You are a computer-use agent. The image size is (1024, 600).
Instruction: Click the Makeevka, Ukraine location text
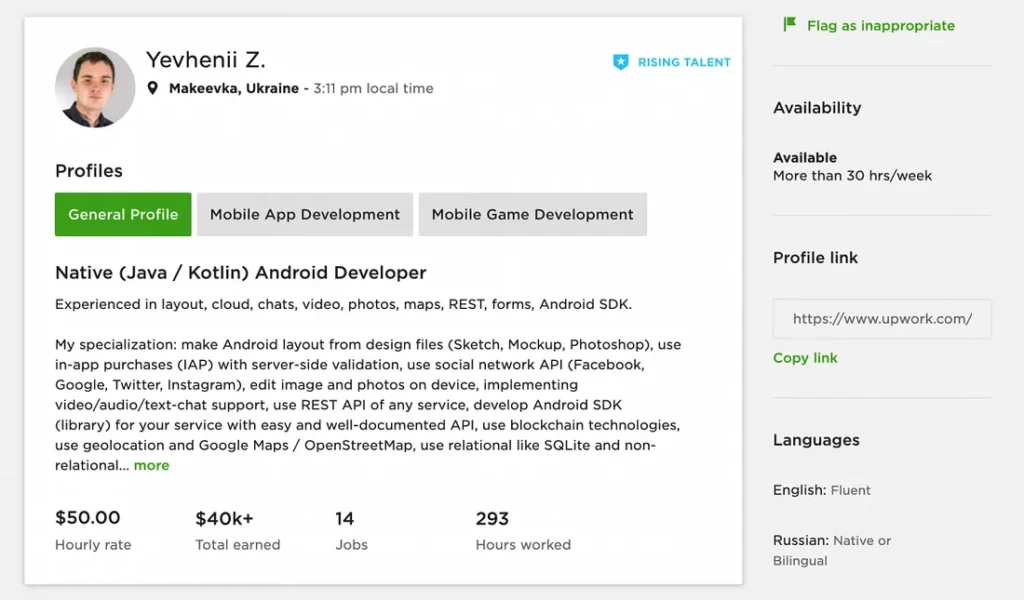coord(233,88)
